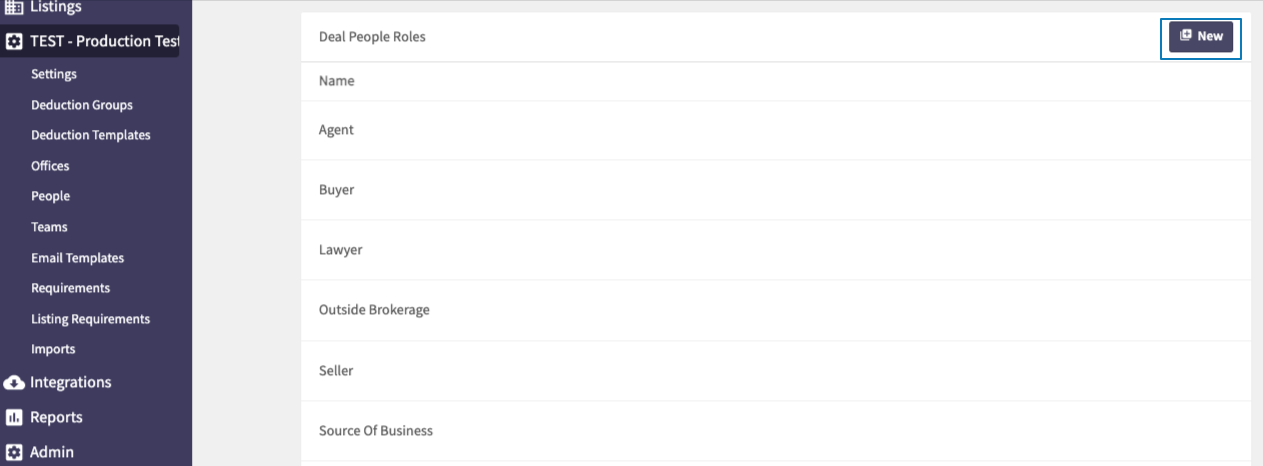
Task: Click the Name column header
Action: (x=337, y=81)
